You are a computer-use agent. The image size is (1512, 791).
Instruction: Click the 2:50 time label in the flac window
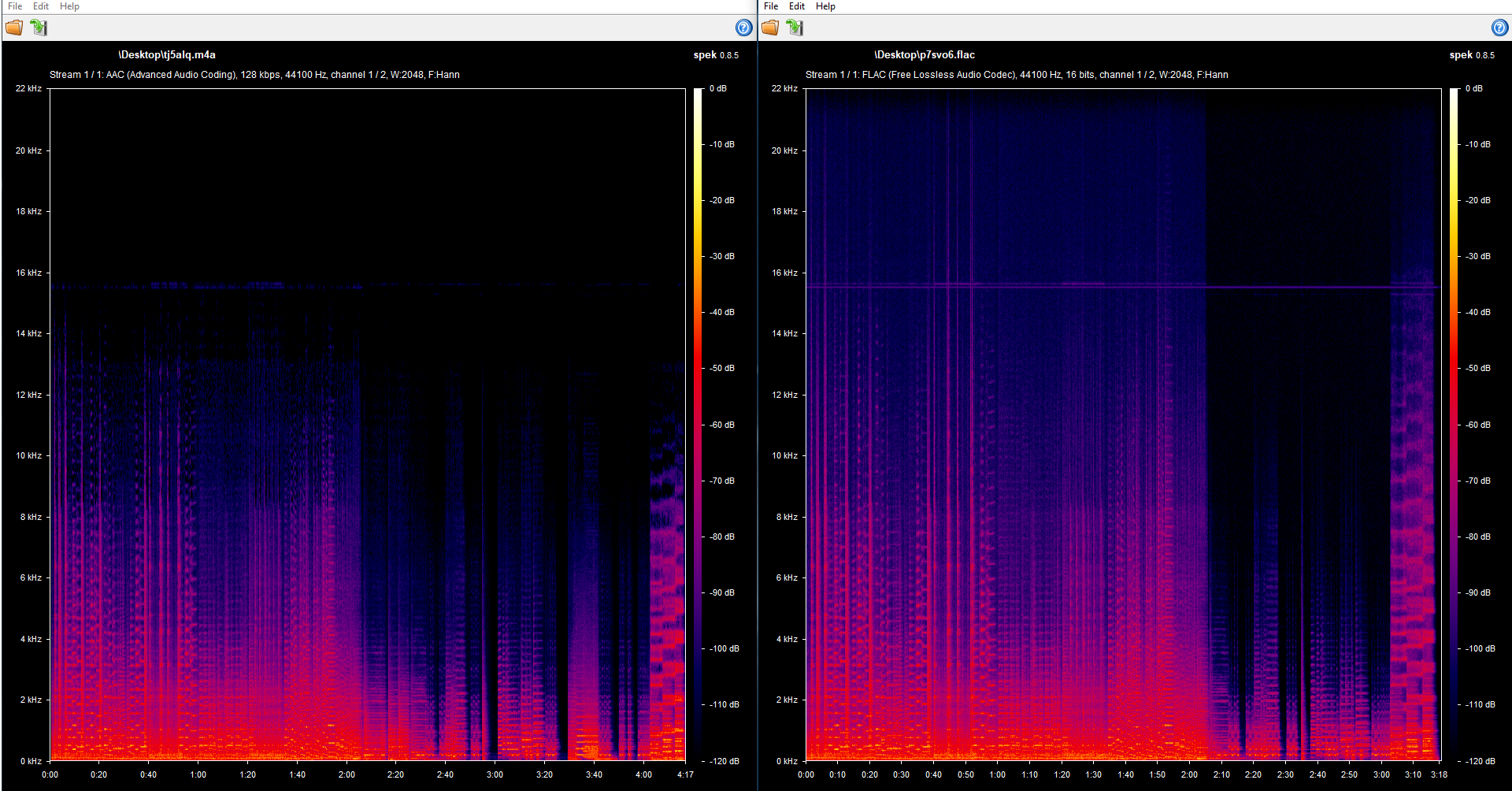pyautogui.click(x=1349, y=774)
